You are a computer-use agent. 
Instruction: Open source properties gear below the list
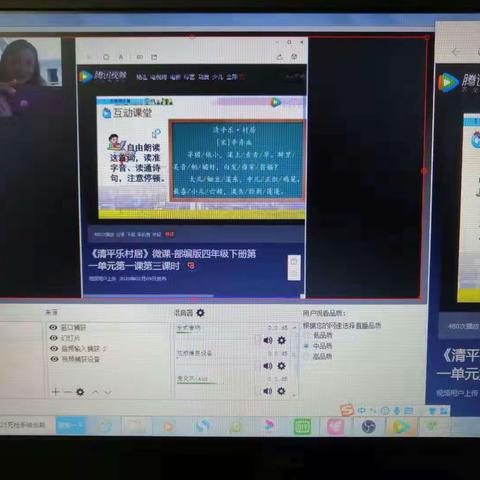pyautogui.click(x=80, y=392)
